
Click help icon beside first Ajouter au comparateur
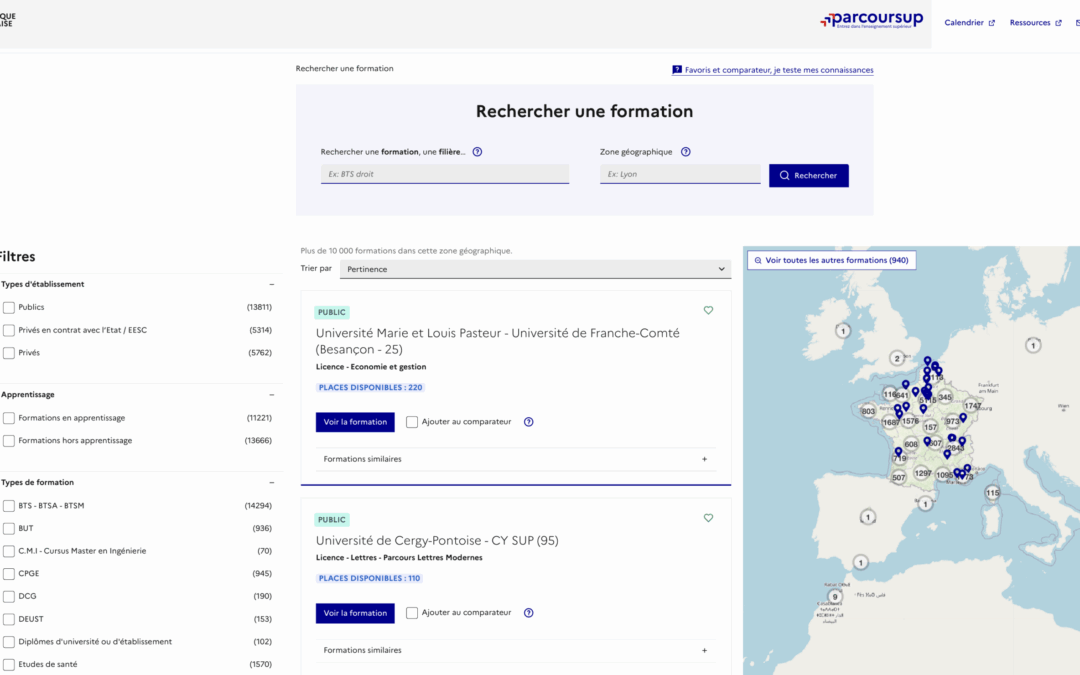point(528,422)
